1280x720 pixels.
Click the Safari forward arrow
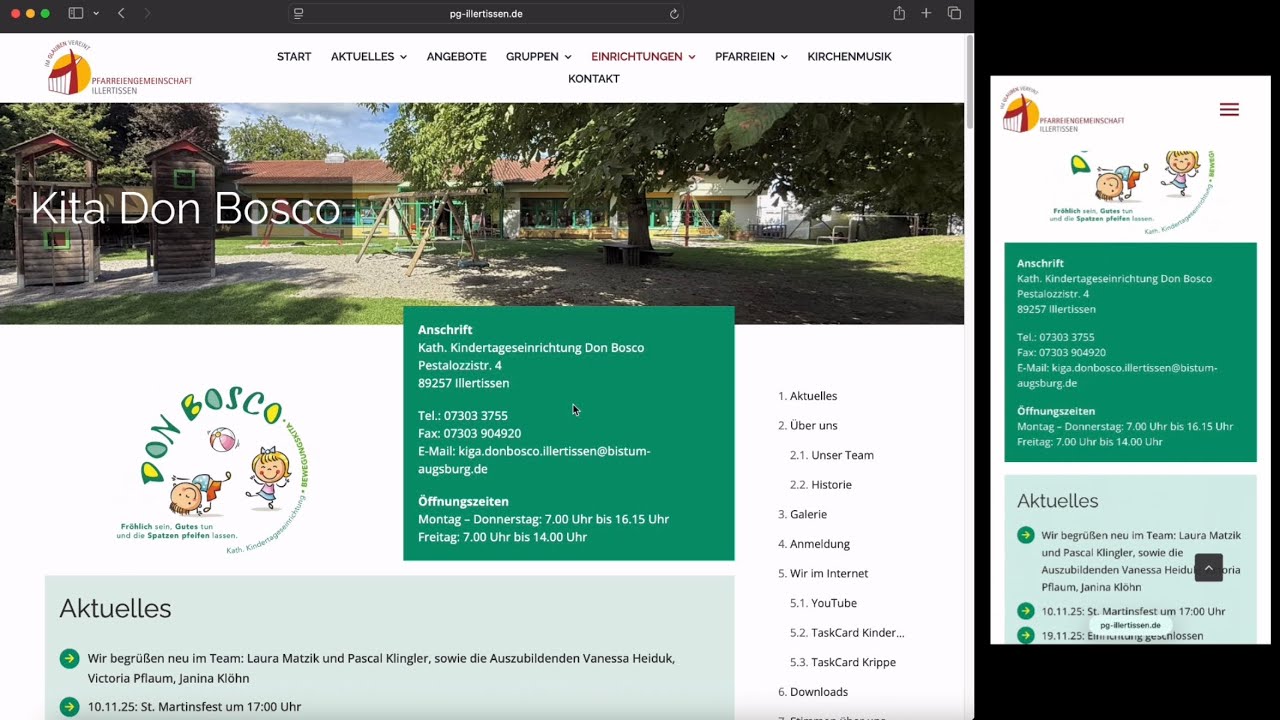click(147, 13)
